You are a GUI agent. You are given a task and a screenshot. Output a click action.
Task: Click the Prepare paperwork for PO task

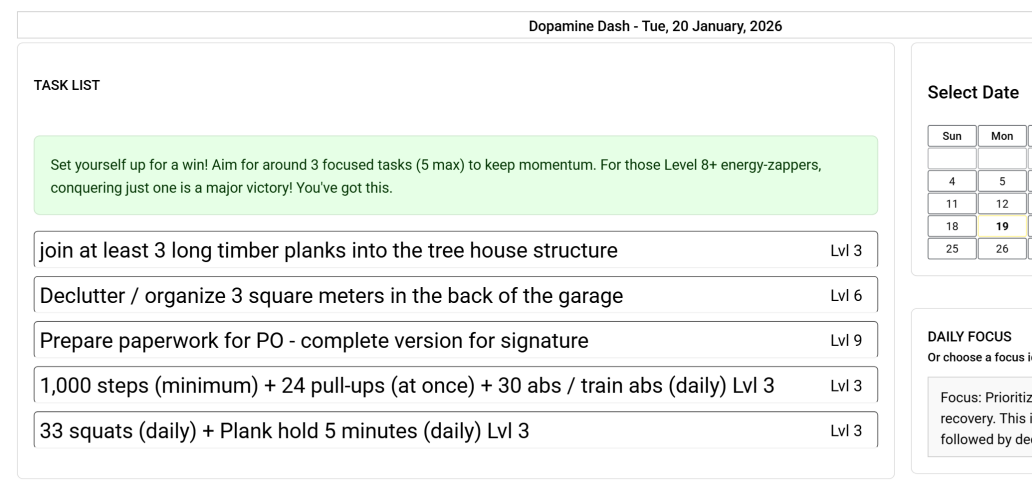pyautogui.click(x=420, y=340)
